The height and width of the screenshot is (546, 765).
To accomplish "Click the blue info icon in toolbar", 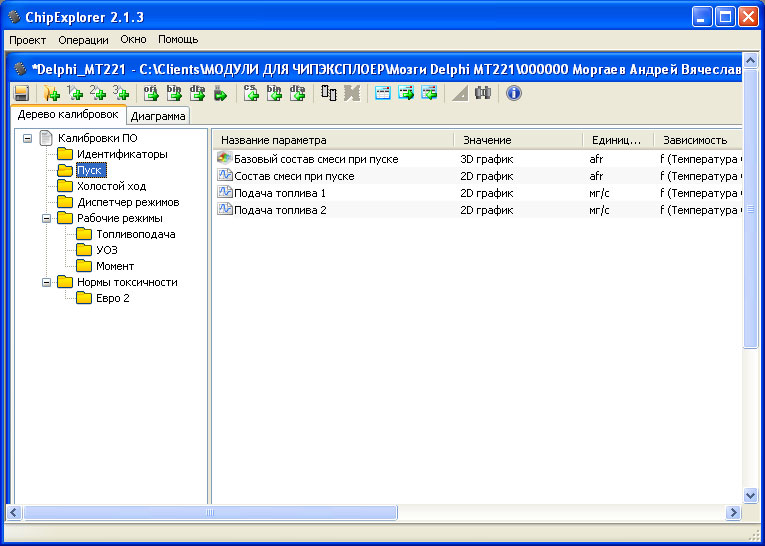I will point(514,93).
